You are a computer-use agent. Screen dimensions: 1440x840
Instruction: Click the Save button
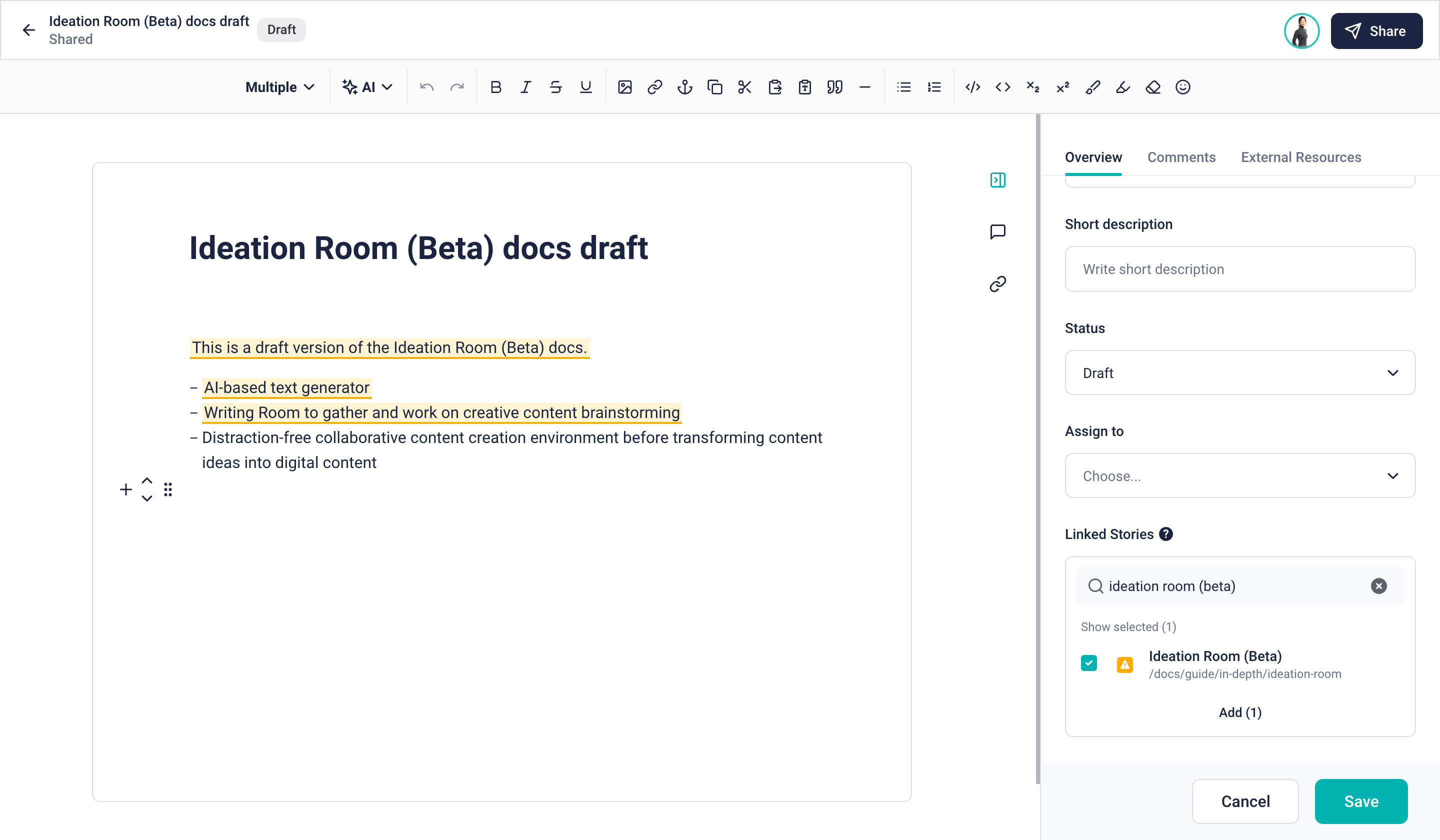point(1361,801)
